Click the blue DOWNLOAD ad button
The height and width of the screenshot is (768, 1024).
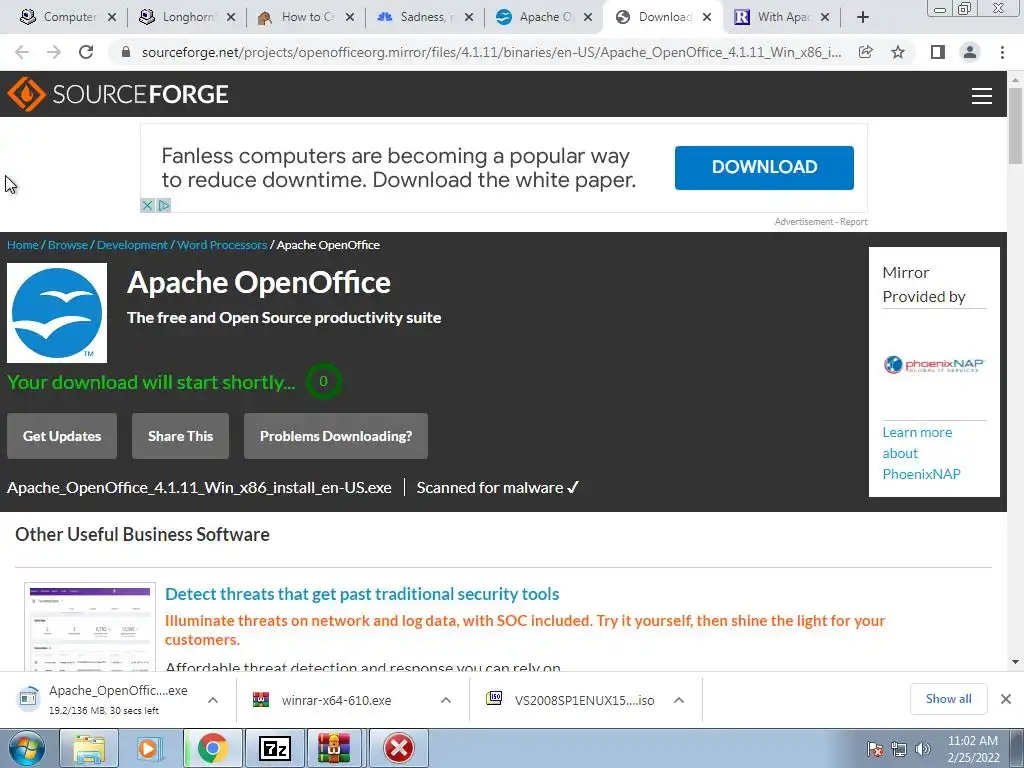coord(764,168)
